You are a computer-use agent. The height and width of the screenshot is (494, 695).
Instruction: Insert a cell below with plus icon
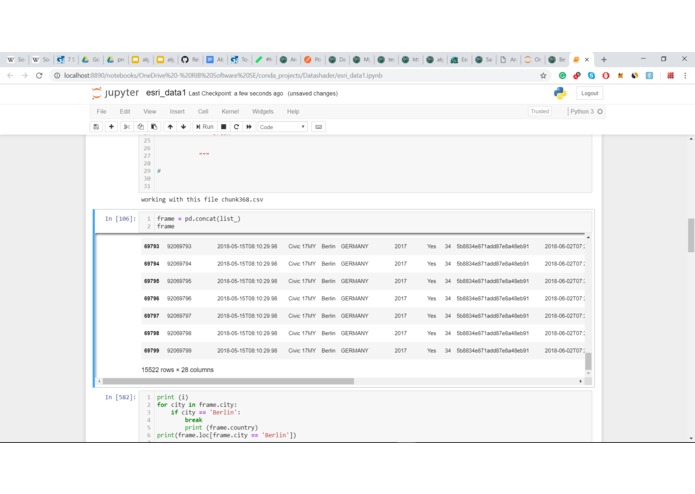pos(111,127)
